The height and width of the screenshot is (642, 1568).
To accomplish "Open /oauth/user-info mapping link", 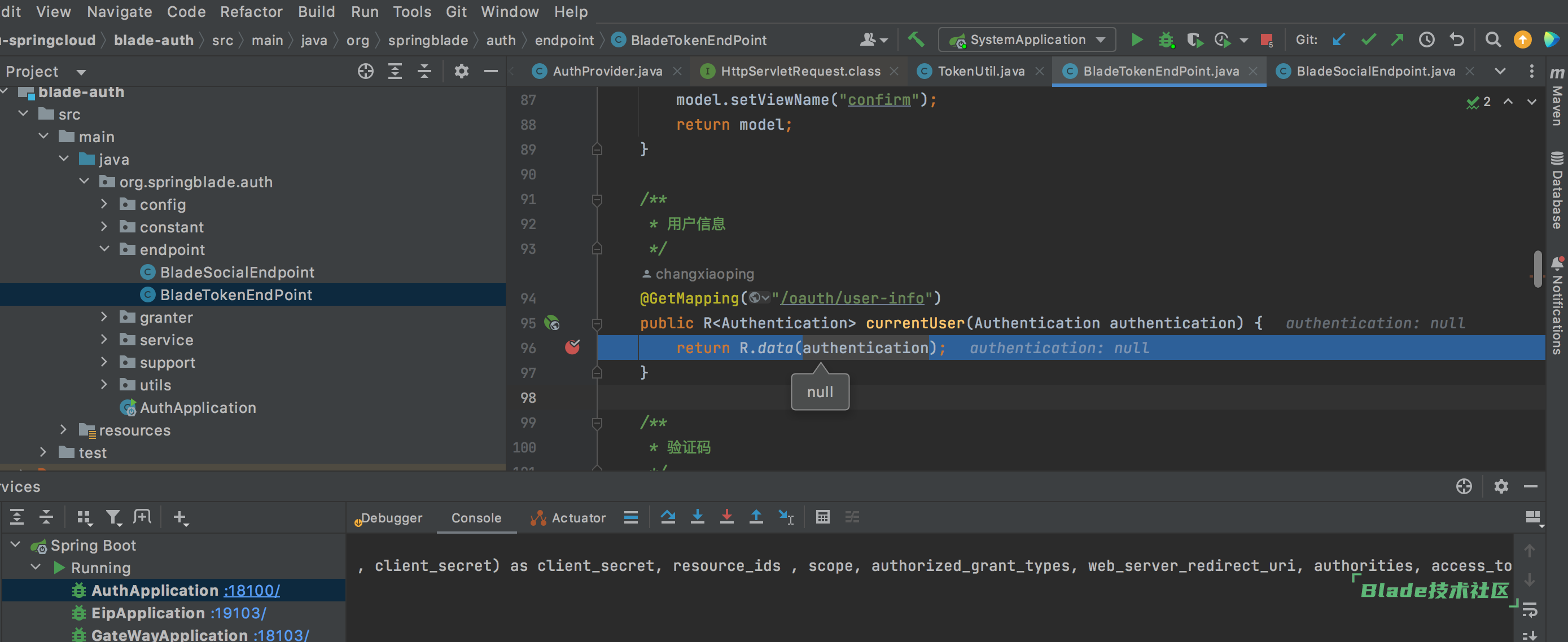I will (x=852, y=298).
